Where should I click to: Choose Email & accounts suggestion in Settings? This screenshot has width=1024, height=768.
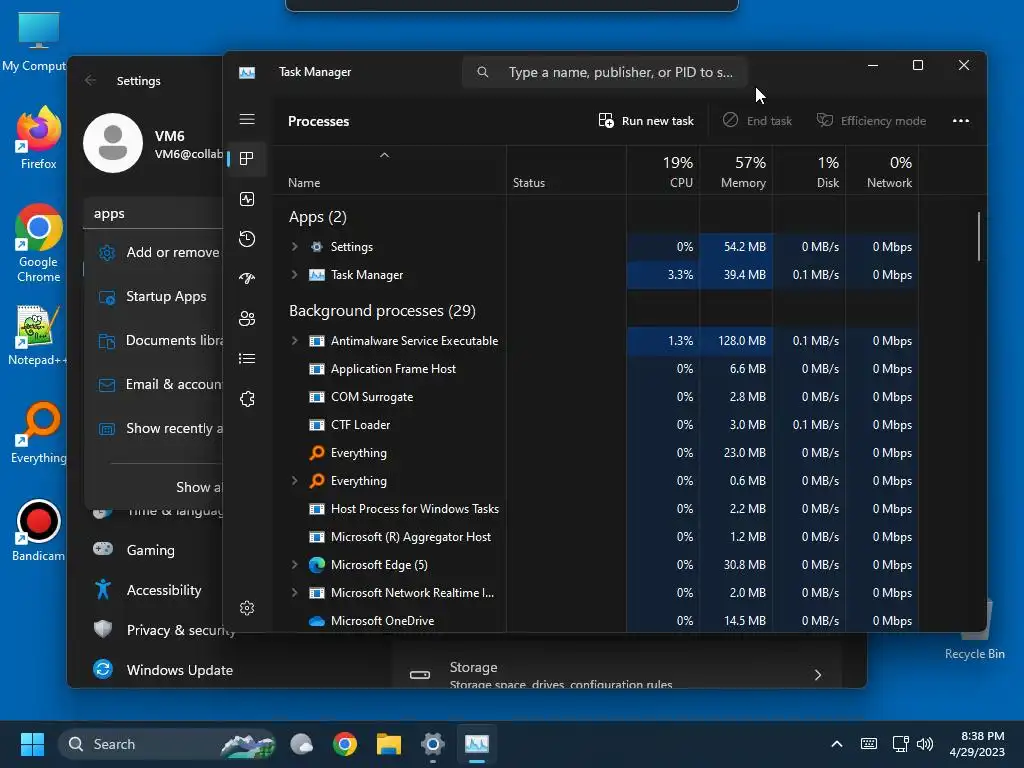155,384
